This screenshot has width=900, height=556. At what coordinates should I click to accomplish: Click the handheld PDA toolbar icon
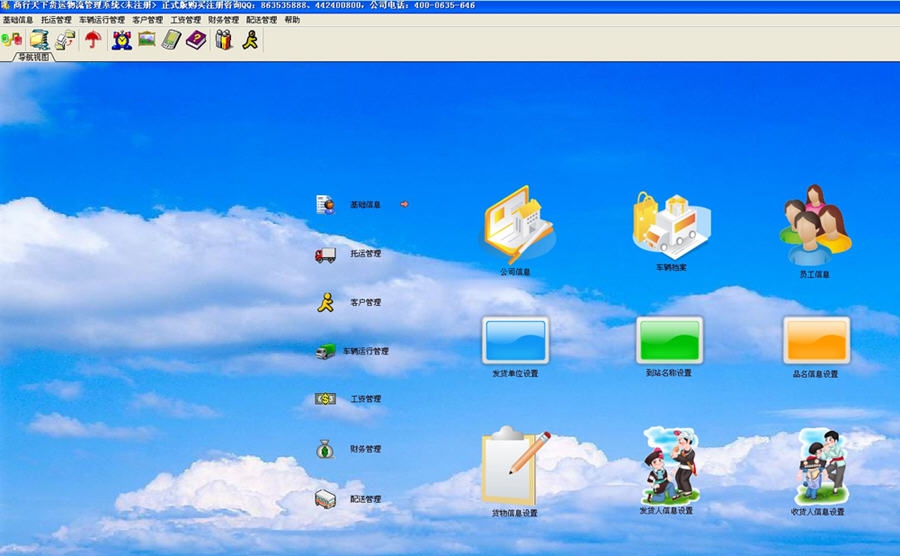[171, 40]
